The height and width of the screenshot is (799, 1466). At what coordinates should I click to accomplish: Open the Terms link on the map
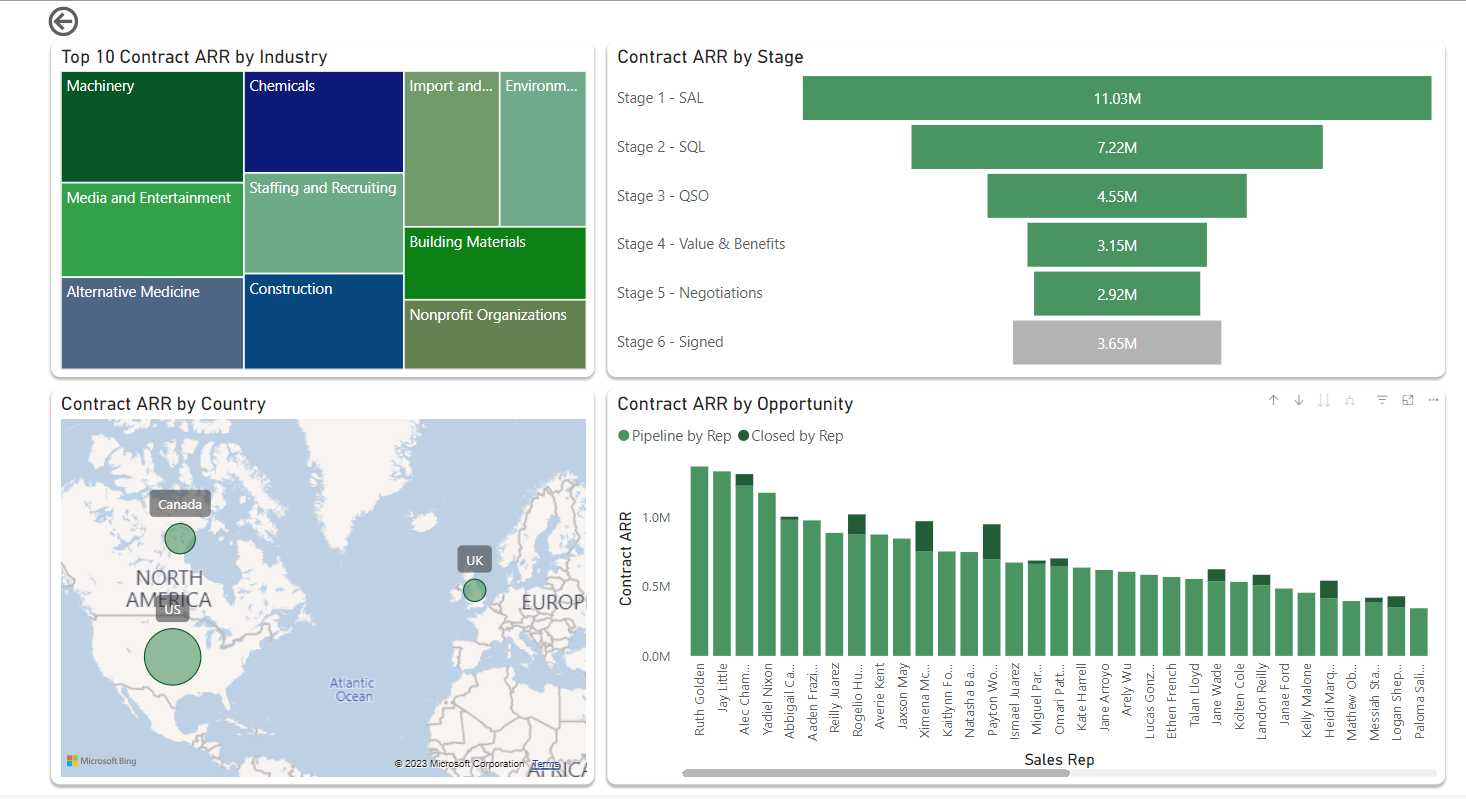point(546,764)
